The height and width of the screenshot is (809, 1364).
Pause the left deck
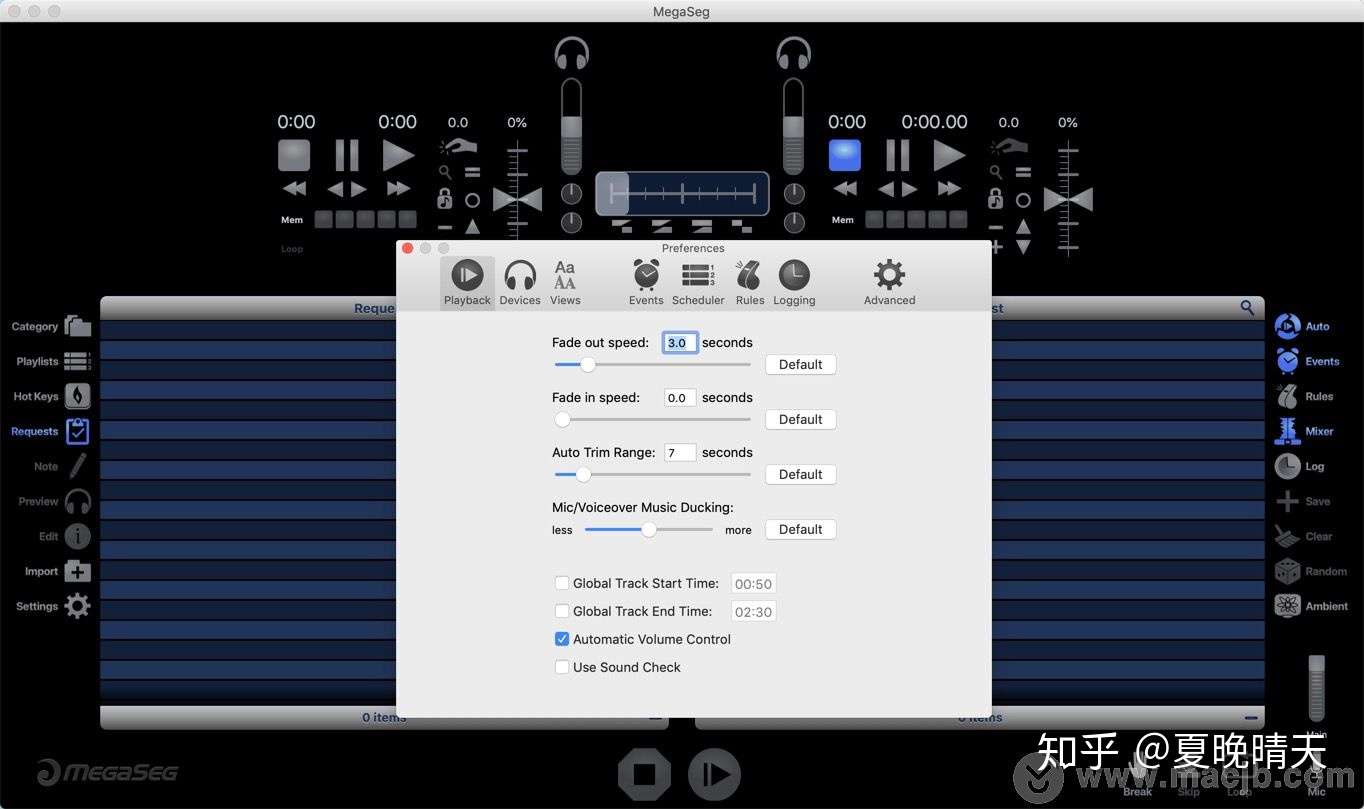click(x=347, y=155)
